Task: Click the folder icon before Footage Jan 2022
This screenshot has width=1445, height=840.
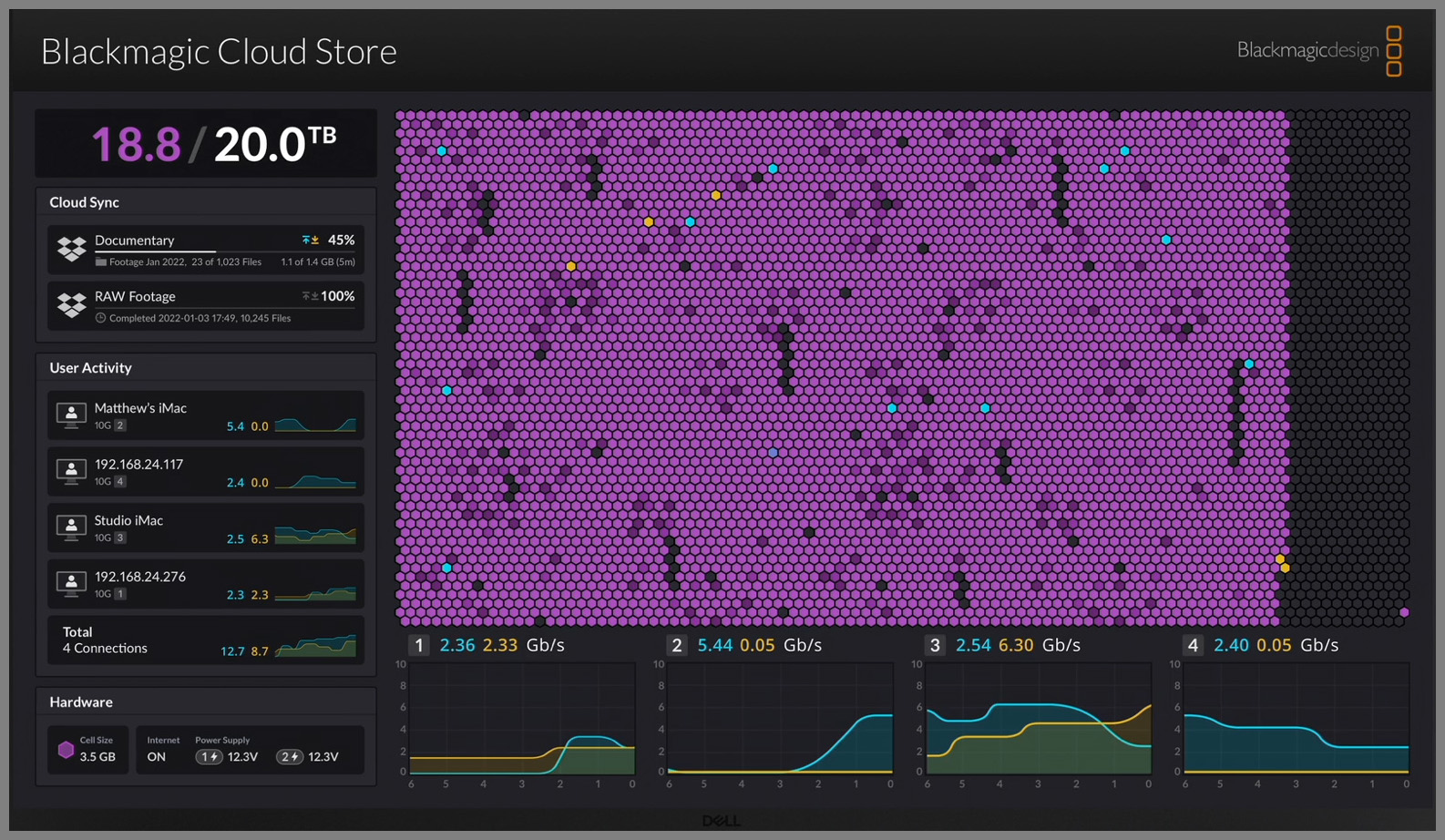Action: pos(101,262)
